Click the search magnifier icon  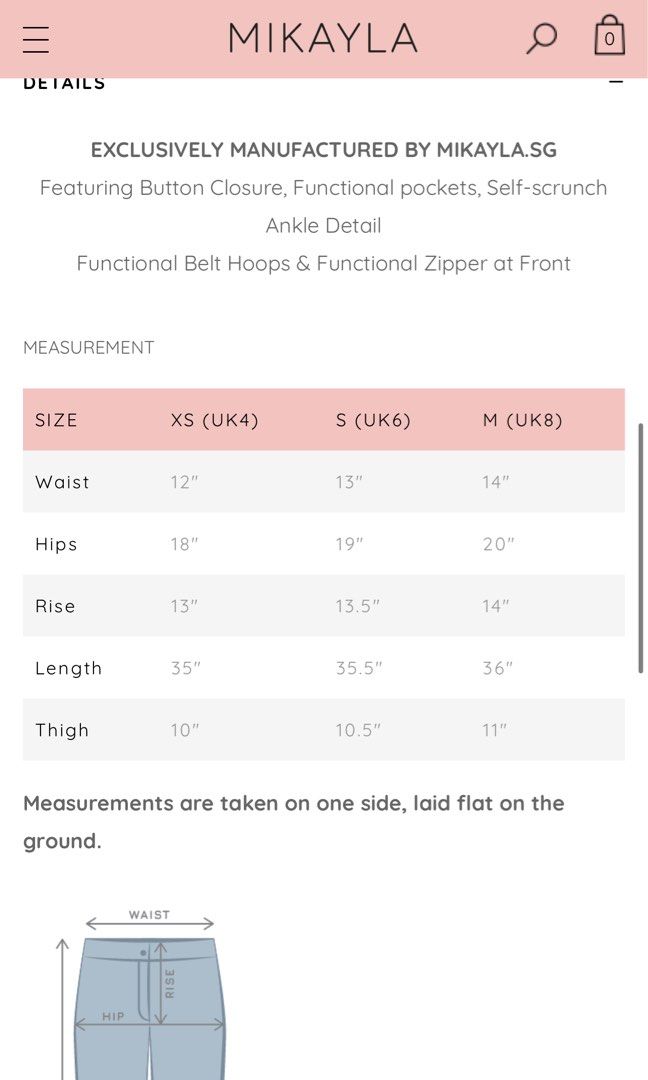tap(541, 38)
